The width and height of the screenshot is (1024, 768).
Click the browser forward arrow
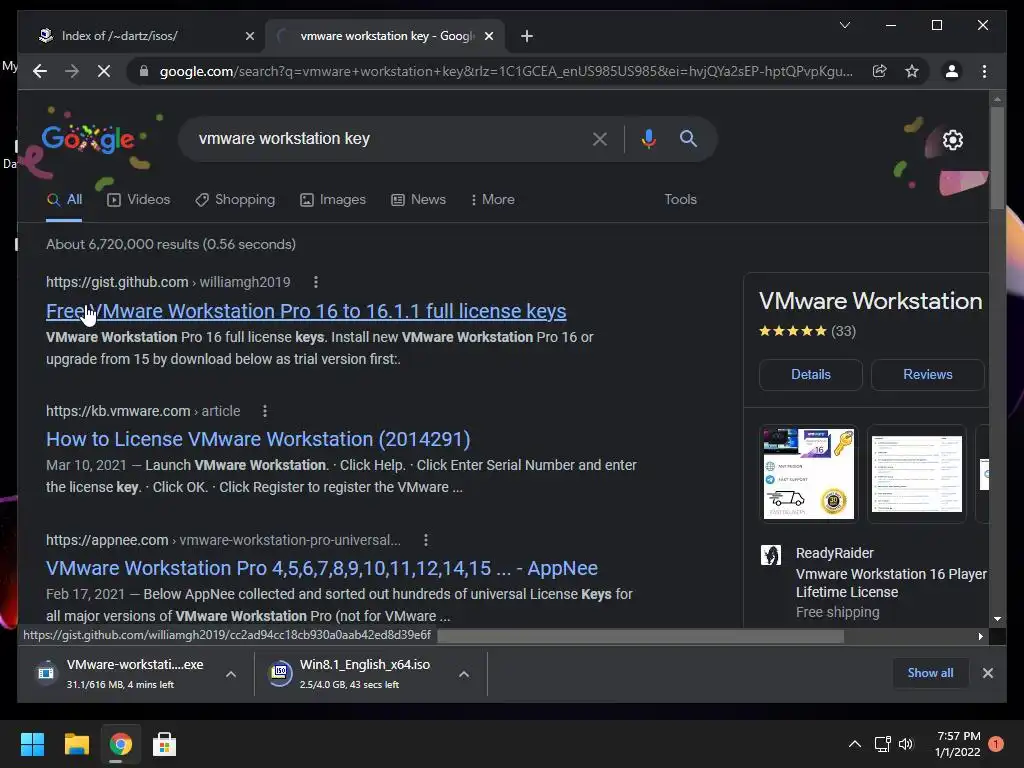[x=72, y=71]
